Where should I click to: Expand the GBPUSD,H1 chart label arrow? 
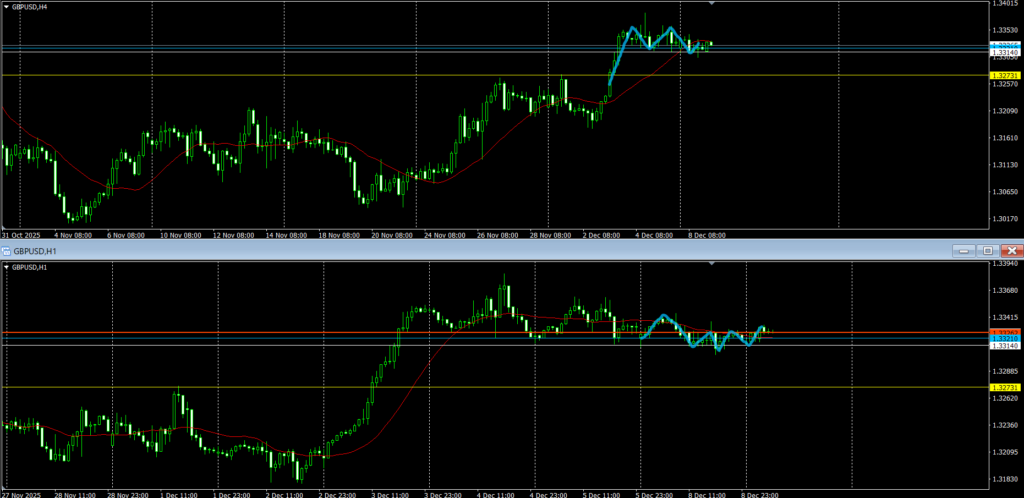click(x=6, y=268)
